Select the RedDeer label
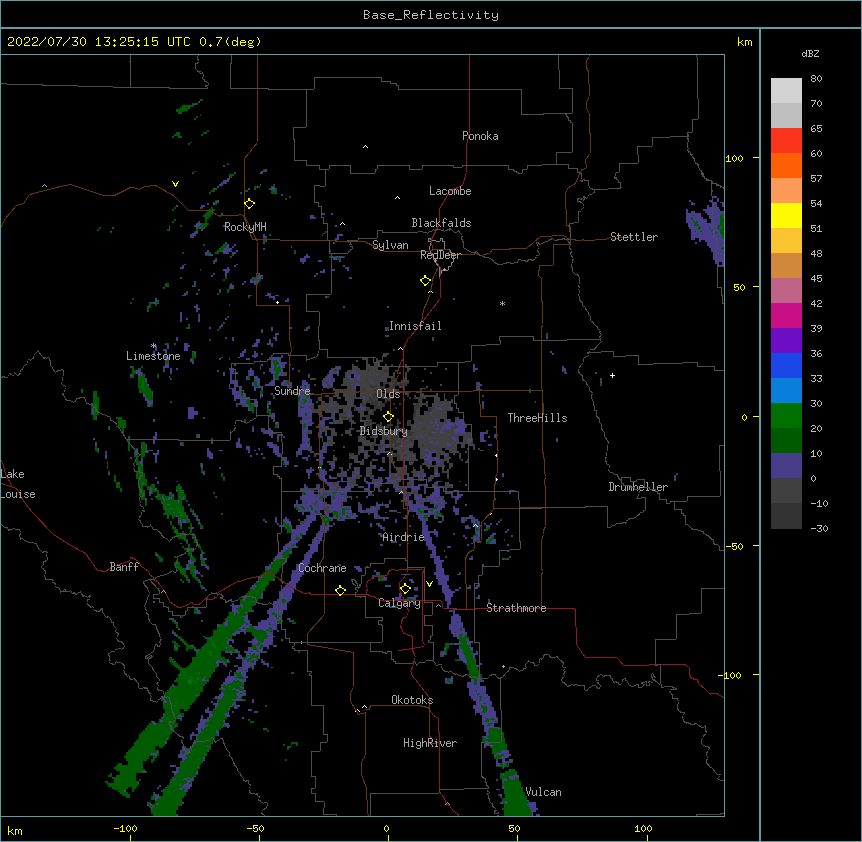 point(440,255)
